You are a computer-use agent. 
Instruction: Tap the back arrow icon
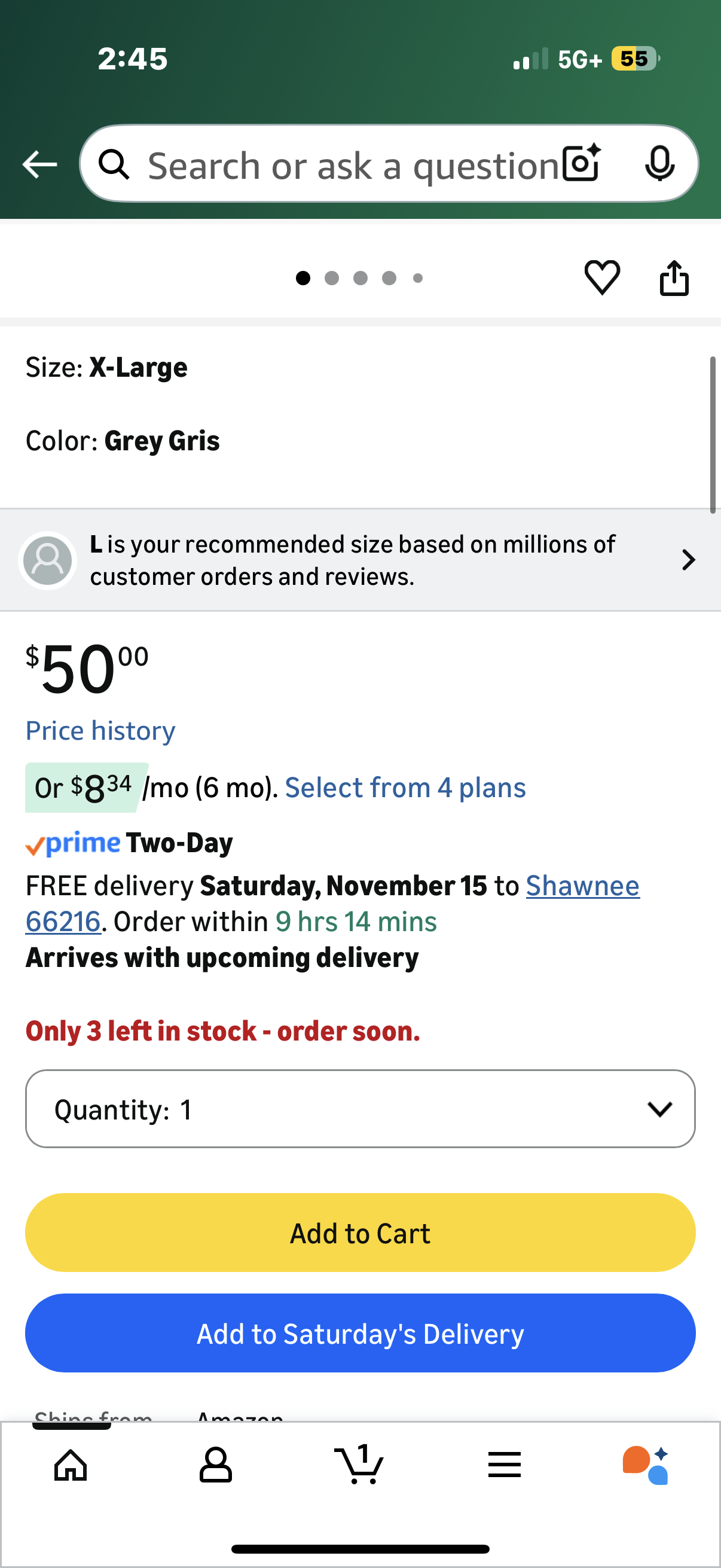click(39, 164)
